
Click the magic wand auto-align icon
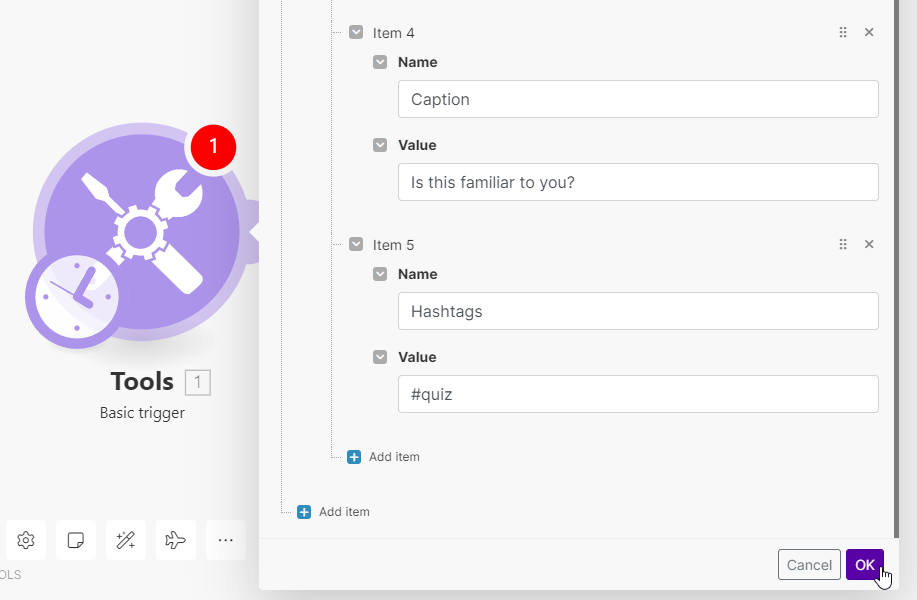(x=126, y=540)
